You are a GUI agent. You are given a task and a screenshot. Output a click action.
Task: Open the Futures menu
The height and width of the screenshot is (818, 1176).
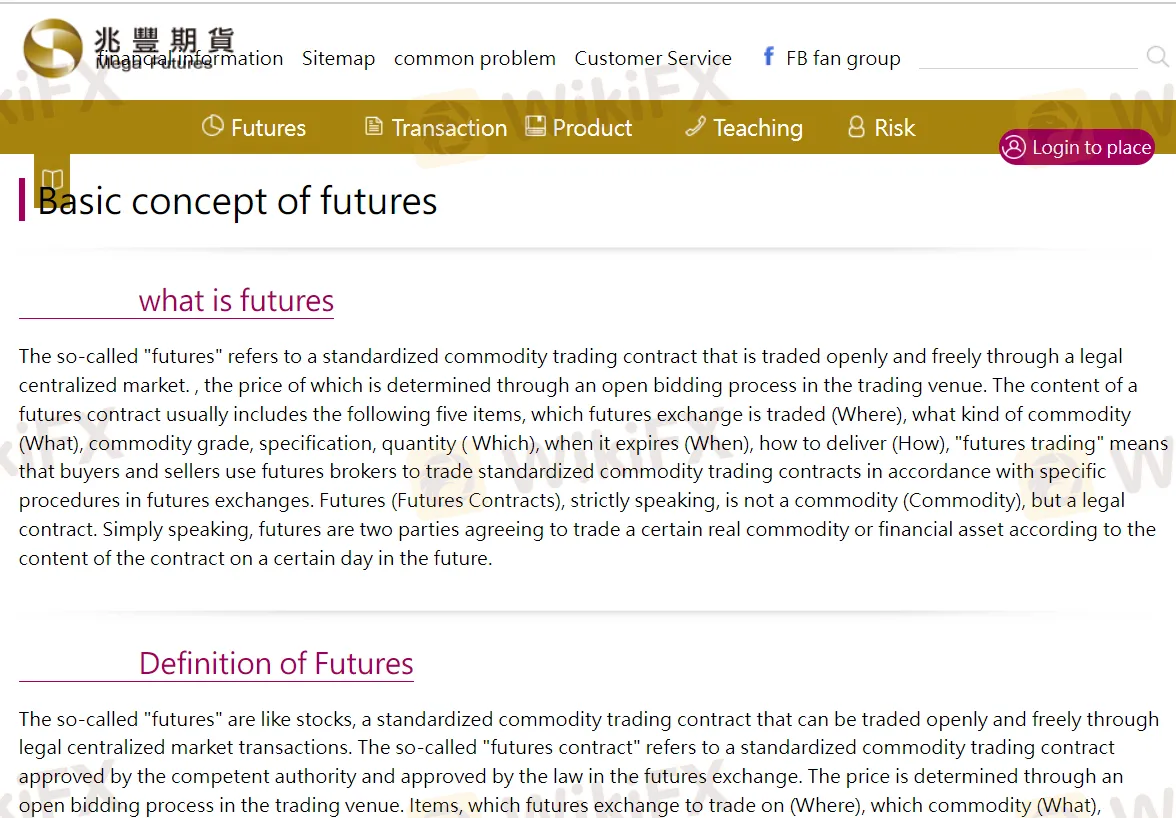pyautogui.click(x=268, y=127)
